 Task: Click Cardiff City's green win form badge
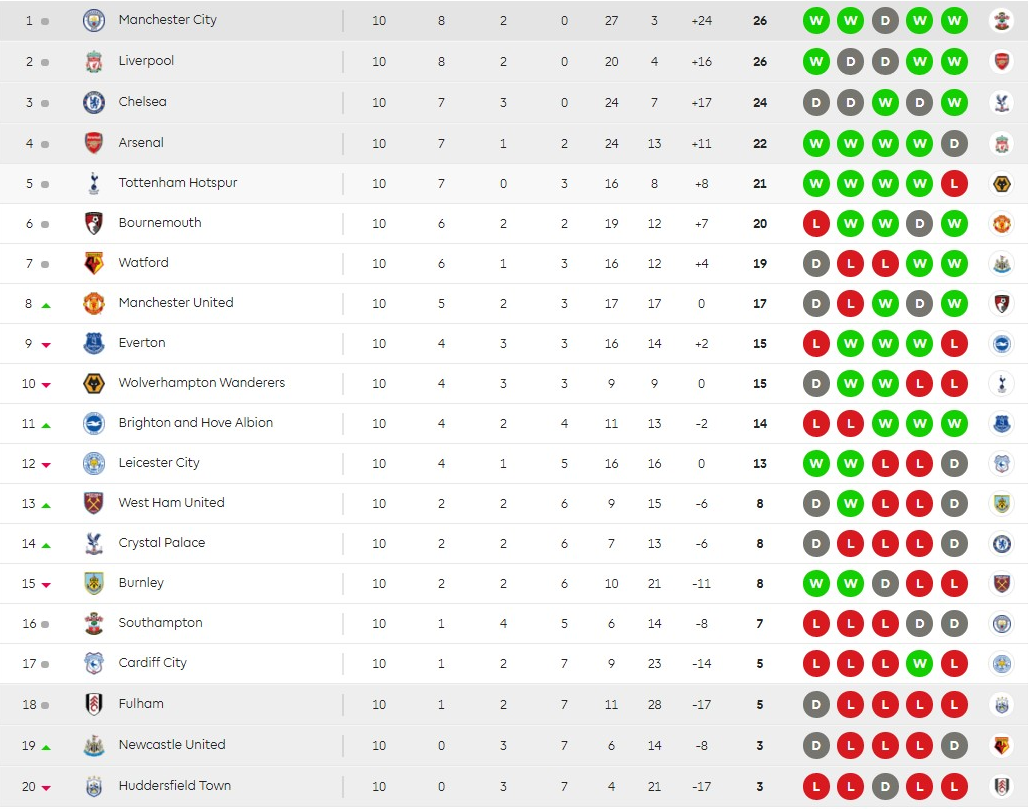(x=920, y=663)
